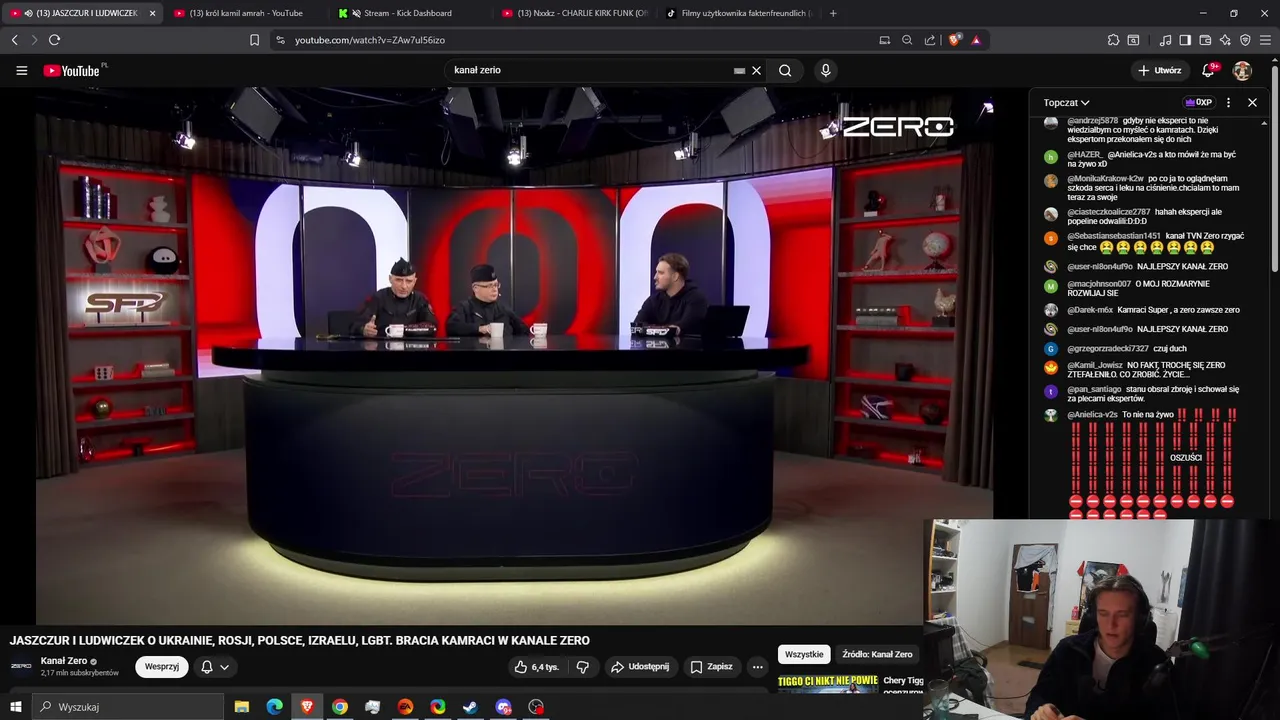Screen dimensions: 1280x720
Task: Open 'TIGGO CI NIKT NIE POWIE' video thumbnail
Action: (828, 683)
